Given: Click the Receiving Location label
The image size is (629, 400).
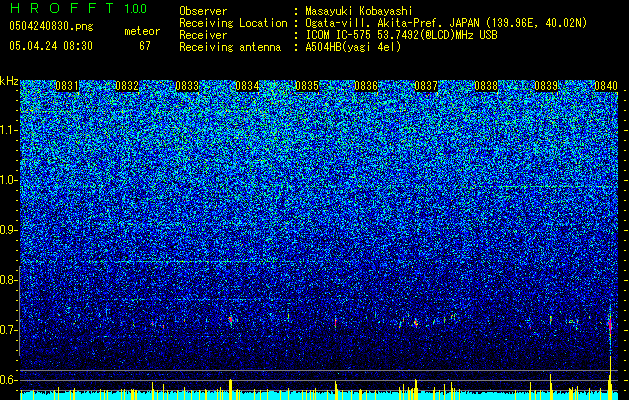Looking at the screenshot, I should pos(233,24).
